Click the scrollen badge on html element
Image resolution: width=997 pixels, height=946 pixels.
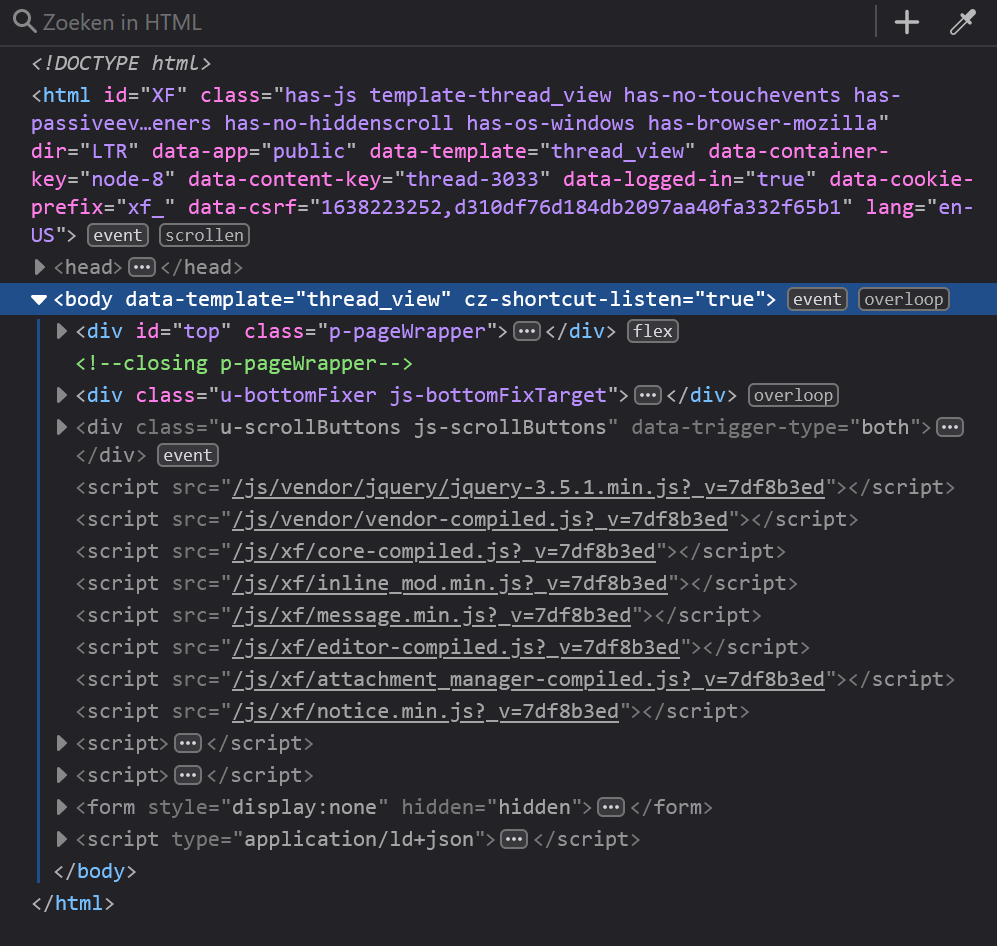204,235
